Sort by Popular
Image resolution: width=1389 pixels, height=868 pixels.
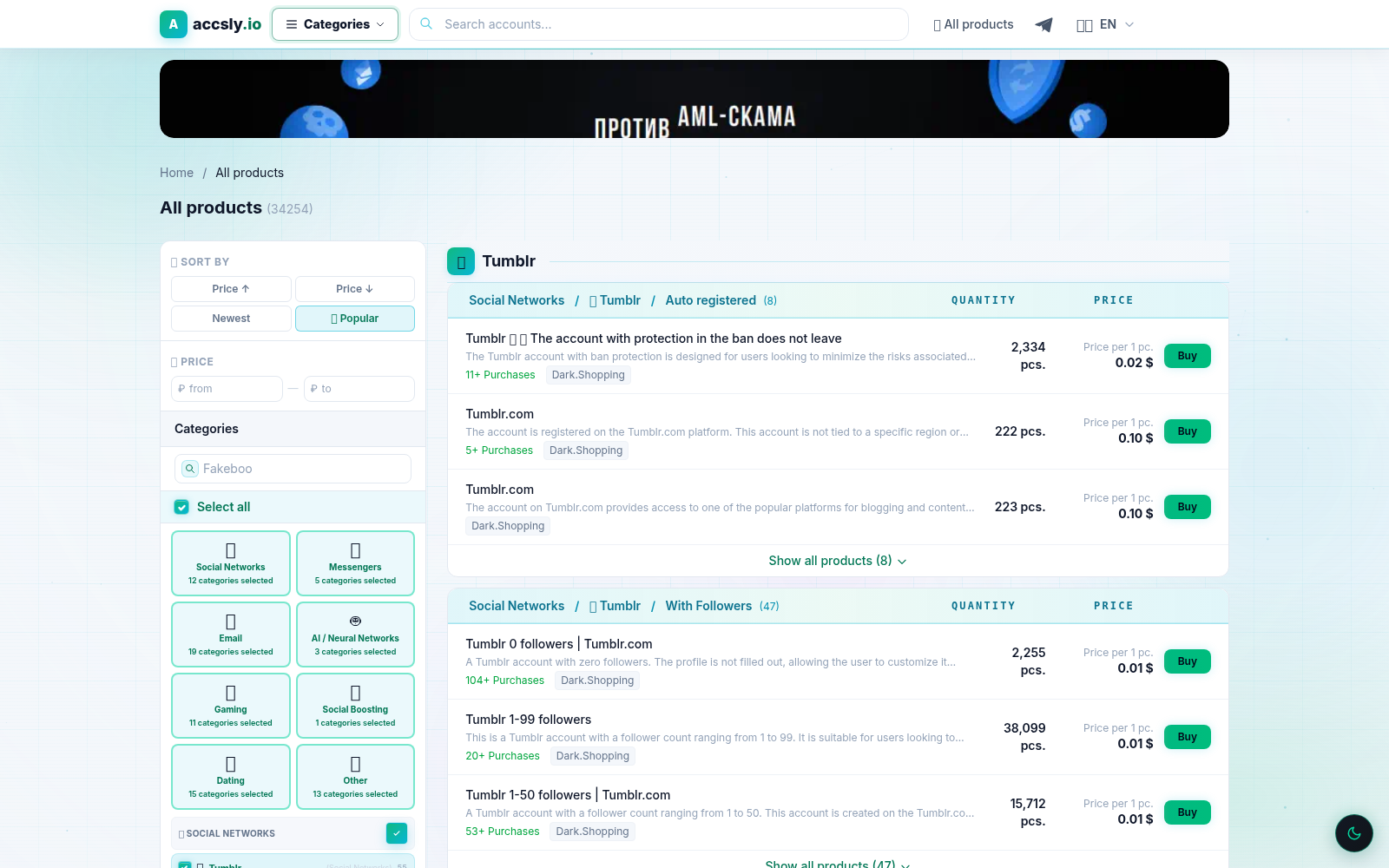pyautogui.click(x=355, y=319)
